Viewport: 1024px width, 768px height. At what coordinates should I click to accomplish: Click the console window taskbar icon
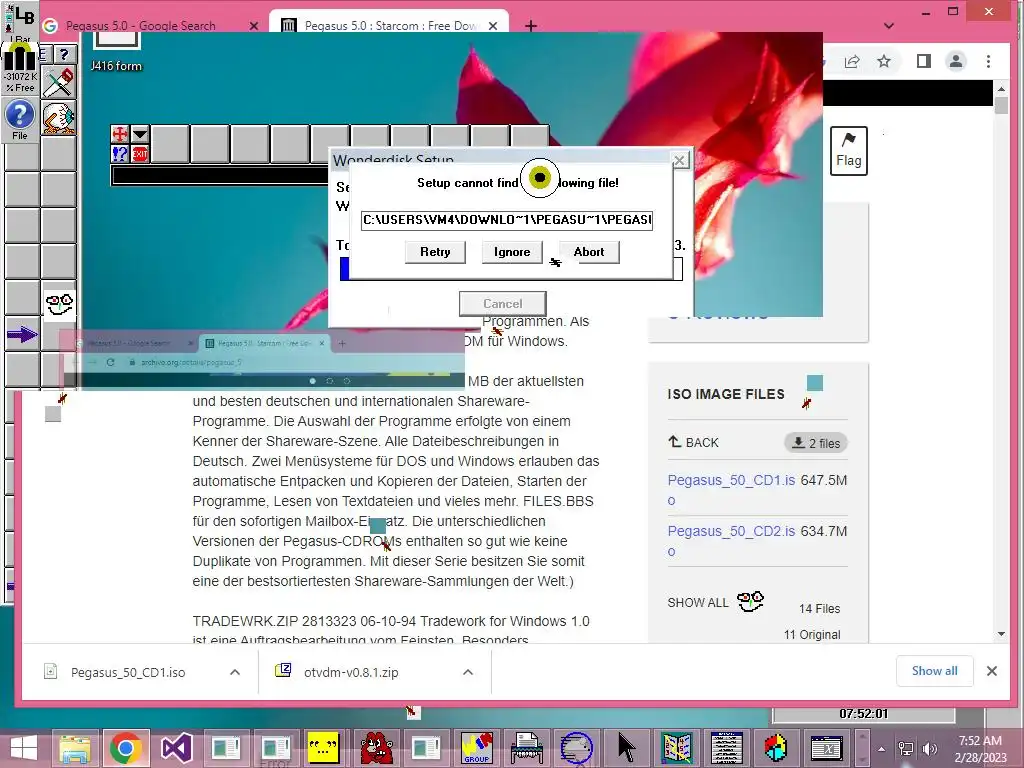tap(826, 748)
